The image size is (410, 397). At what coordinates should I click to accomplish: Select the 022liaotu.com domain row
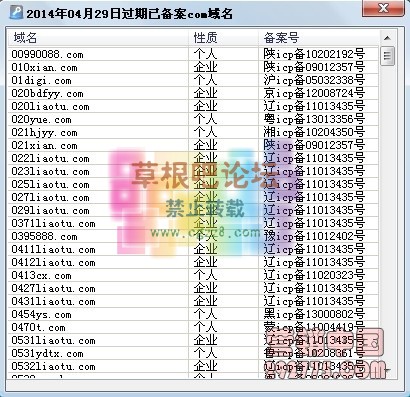193,158
